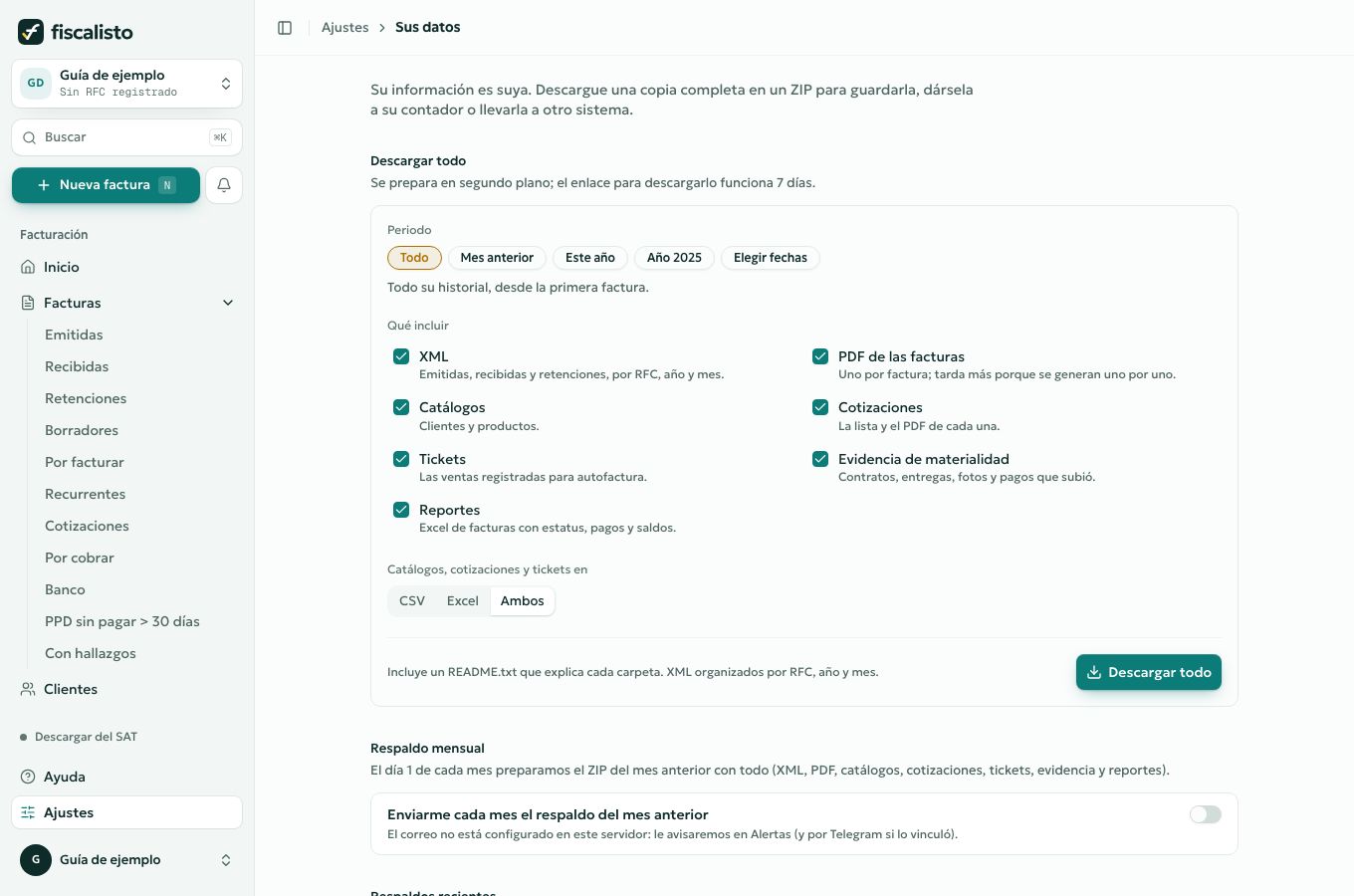
Task: Switch the export format to Excel
Action: 463,601
